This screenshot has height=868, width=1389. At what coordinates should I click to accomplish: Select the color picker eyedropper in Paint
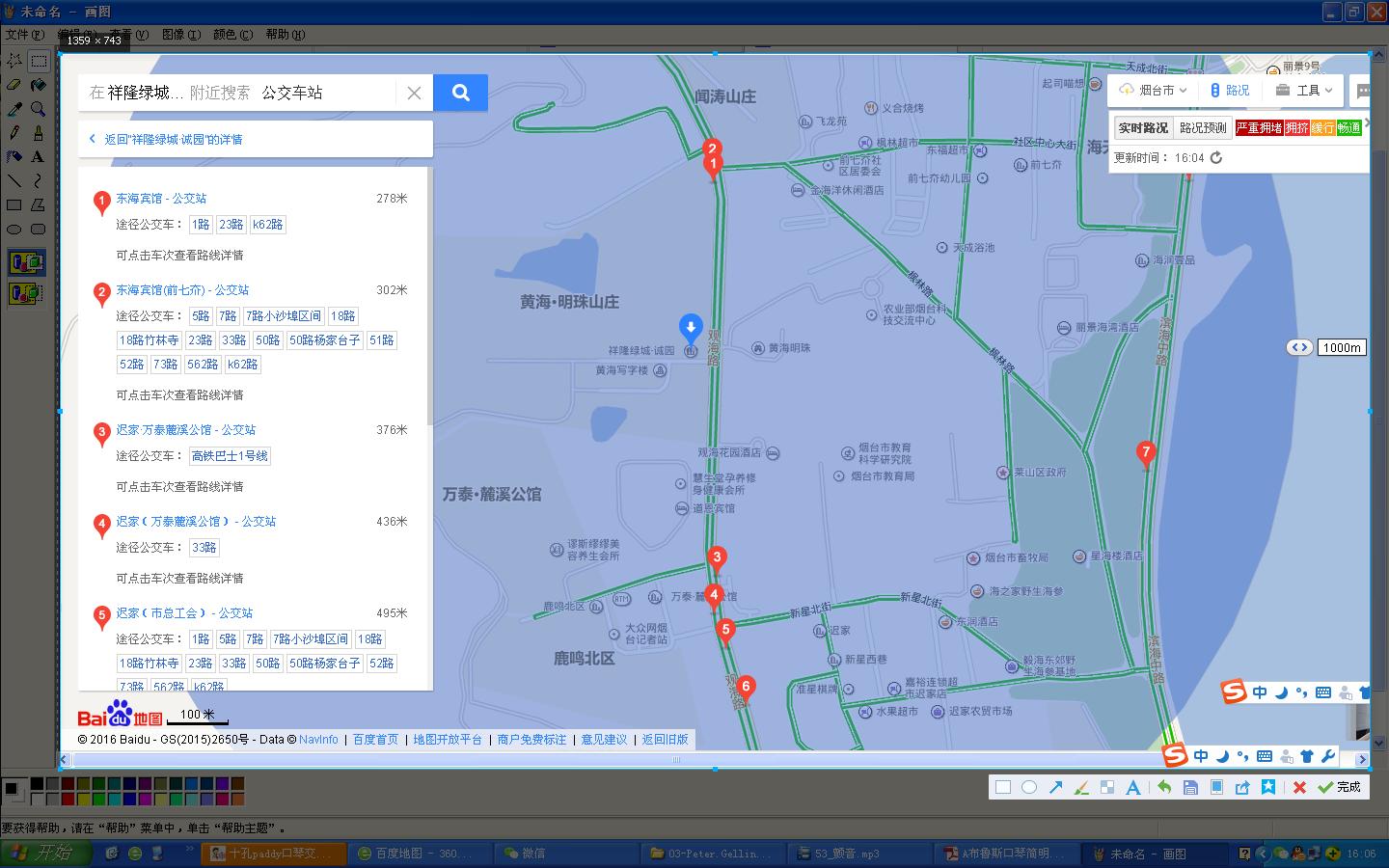[x=14, y=109]
